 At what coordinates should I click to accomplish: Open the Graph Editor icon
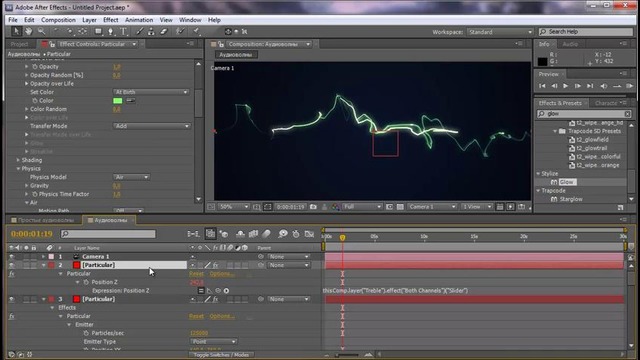[x=309, y=234]
